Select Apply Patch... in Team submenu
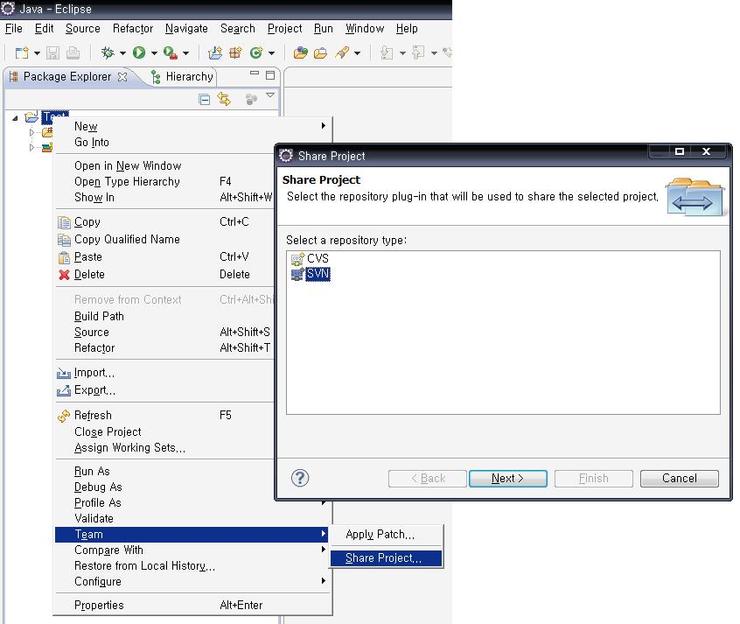 pos(386,534)
